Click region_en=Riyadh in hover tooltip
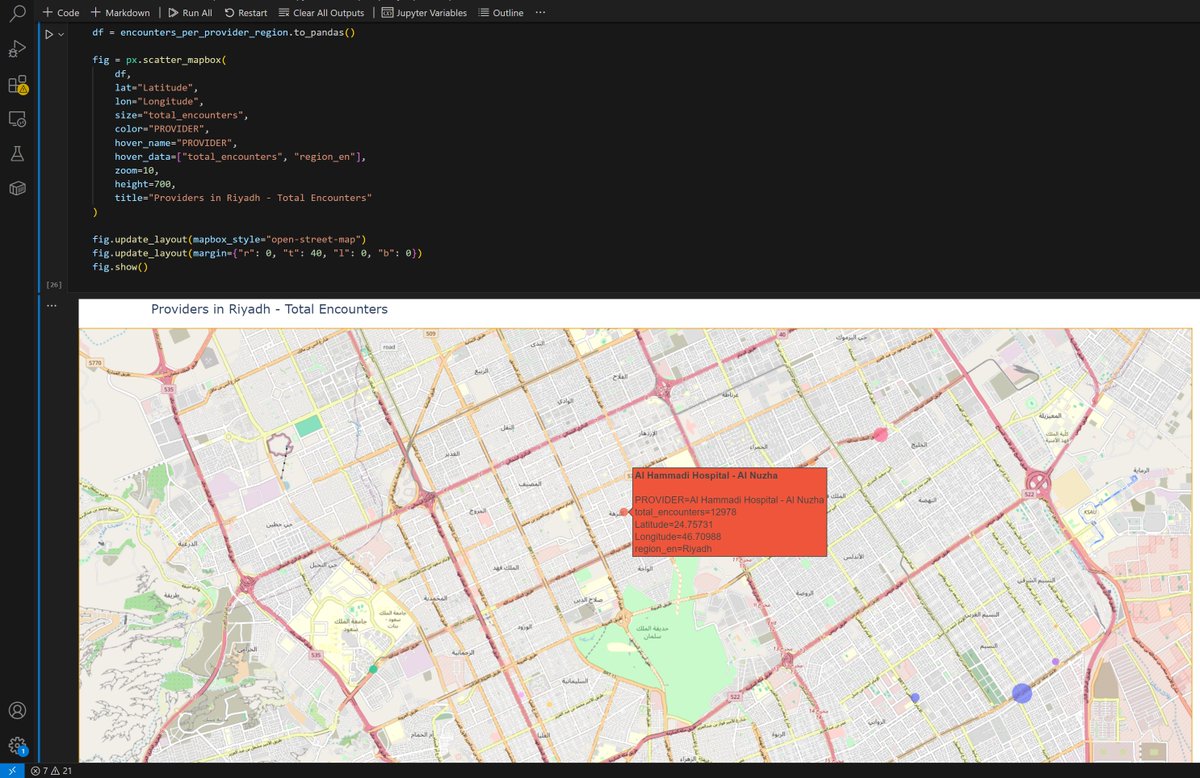 (673, 549)
